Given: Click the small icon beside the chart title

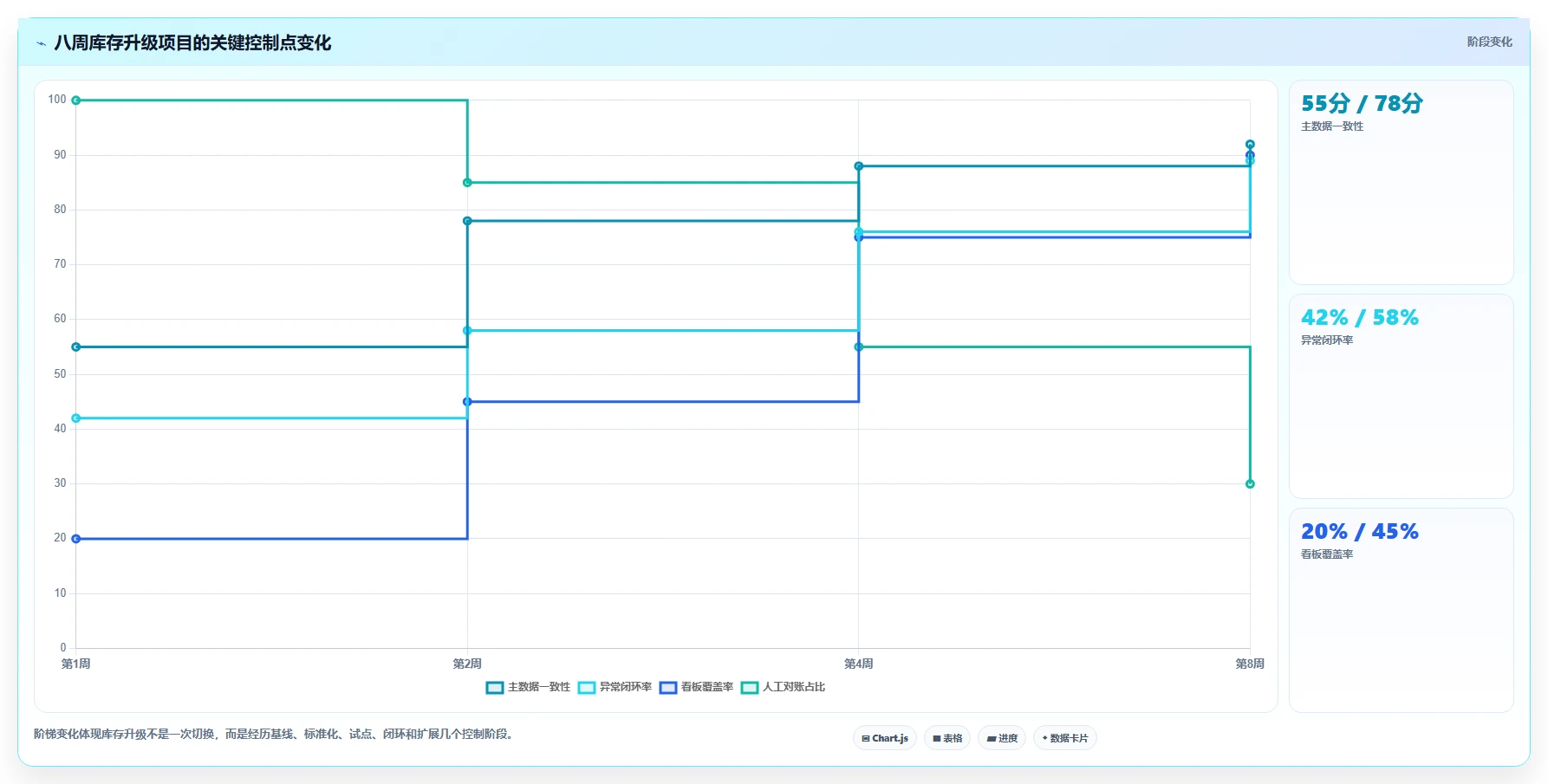Looking at the screenshot, I should [x=41, y=43].
